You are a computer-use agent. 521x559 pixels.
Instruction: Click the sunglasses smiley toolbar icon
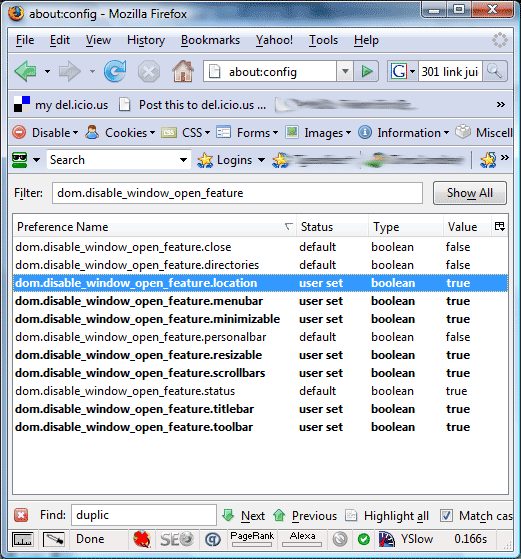20,160
